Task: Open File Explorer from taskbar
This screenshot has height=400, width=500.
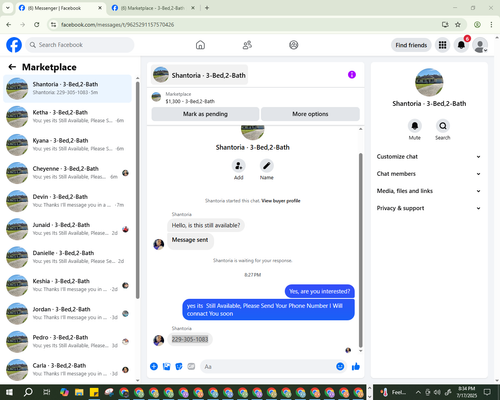Action: pyautogui.click(x=79, y=392)
